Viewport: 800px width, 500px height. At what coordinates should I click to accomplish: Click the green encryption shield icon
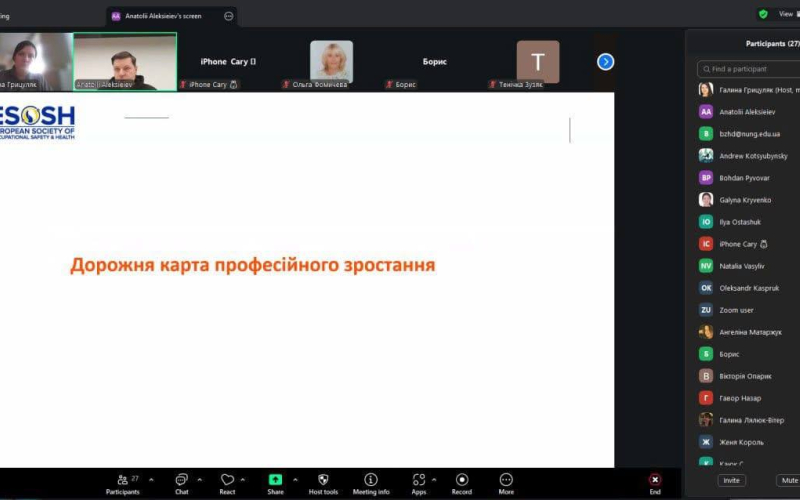763,14
